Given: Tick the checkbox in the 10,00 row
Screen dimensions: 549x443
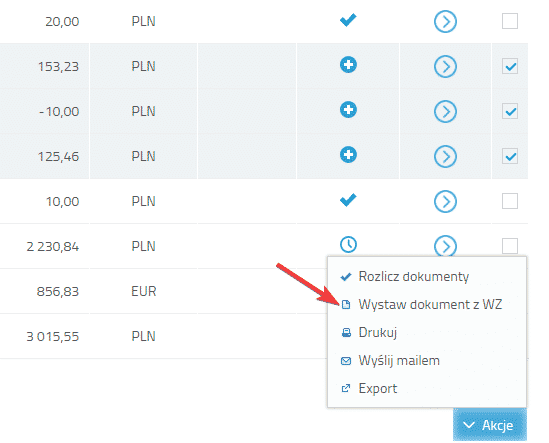Looking at the screenshot, I should click(x=510, y=201).
